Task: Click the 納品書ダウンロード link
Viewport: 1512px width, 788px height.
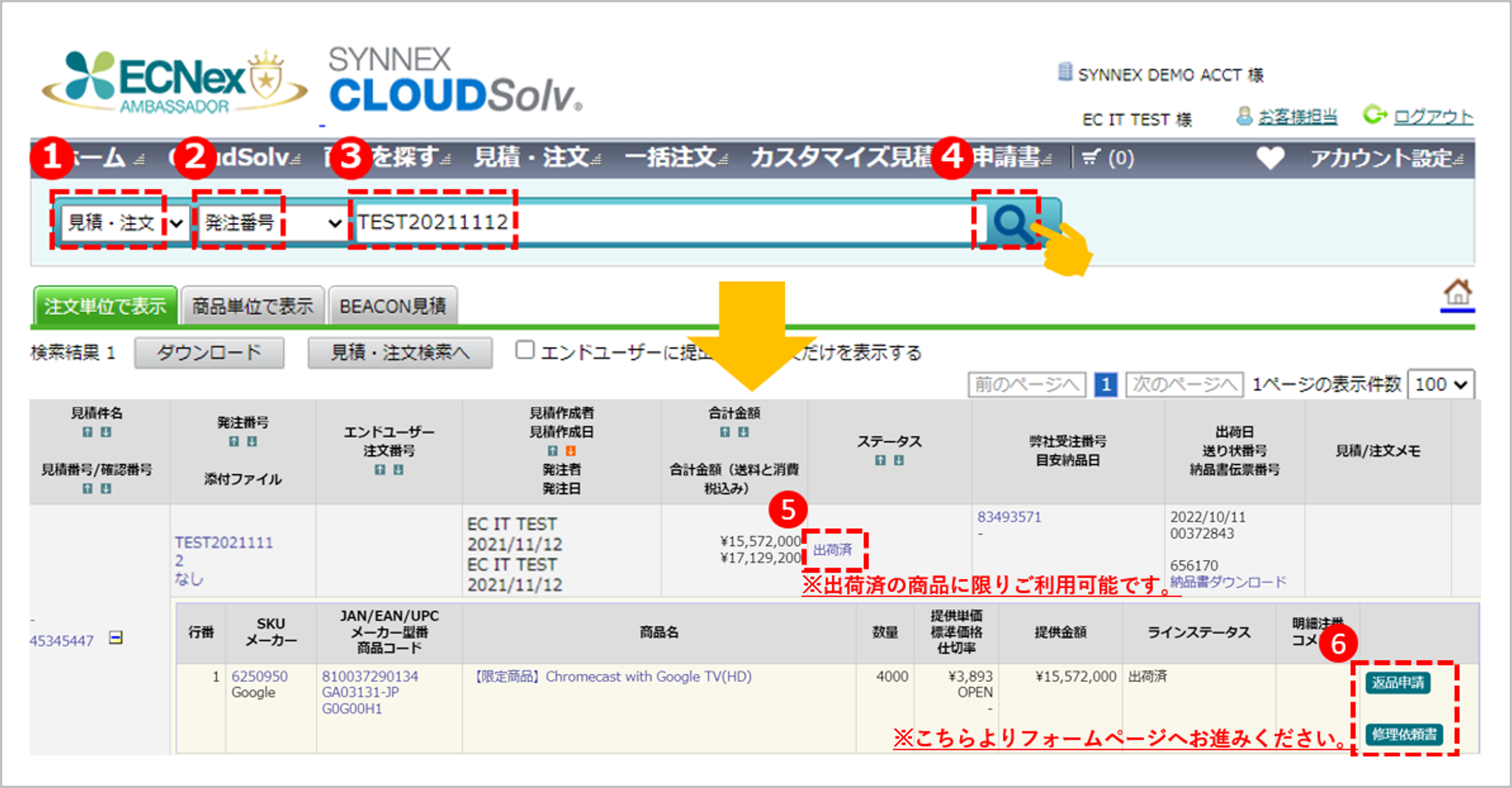Action: [1228, 582]
